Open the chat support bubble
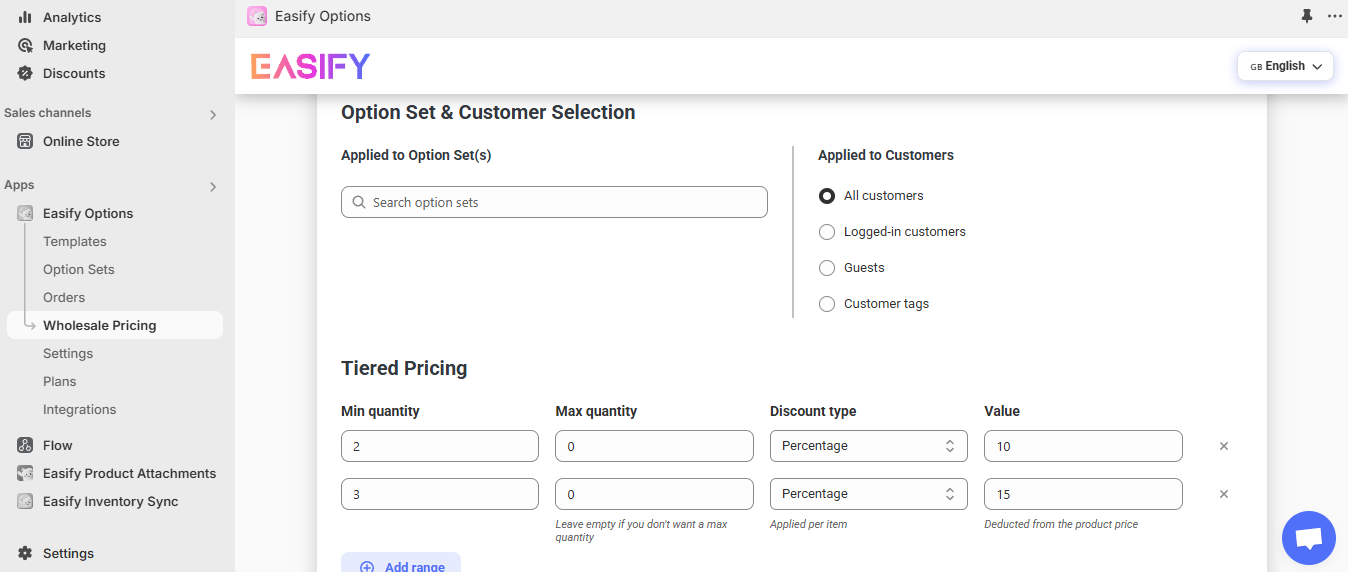Screen dimensions: 1348x572 pyautogui.click(x=1308, y=538)
